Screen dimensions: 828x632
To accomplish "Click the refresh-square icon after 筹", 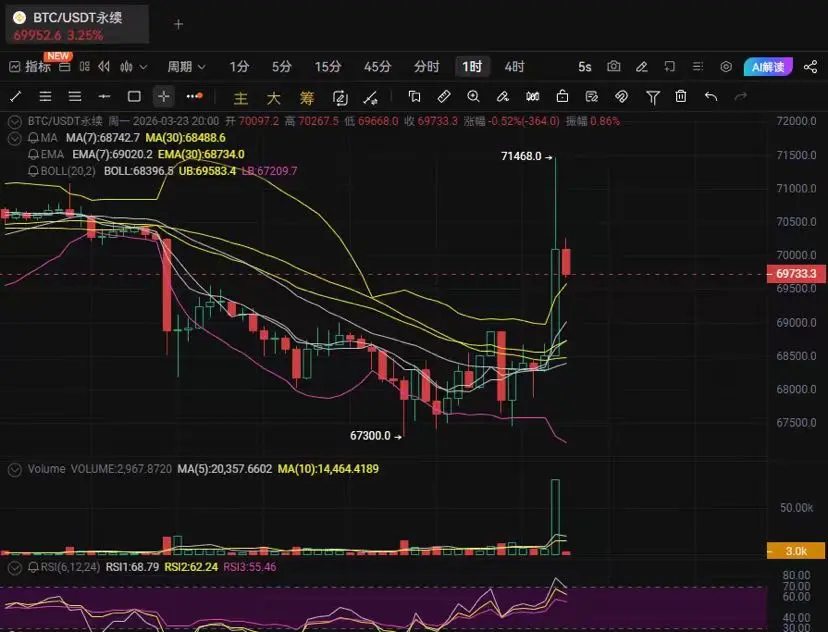I will (x=340, y=98).
